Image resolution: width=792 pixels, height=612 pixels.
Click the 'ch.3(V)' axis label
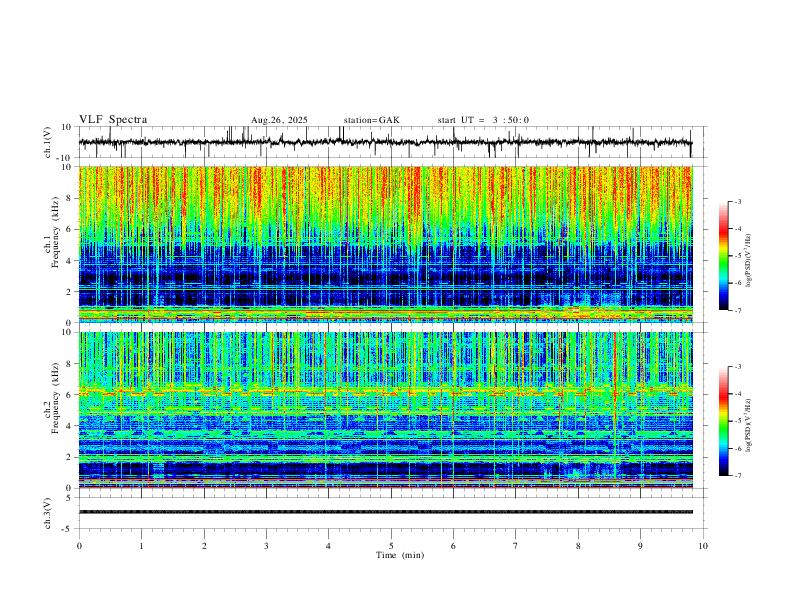click(48, 513)
